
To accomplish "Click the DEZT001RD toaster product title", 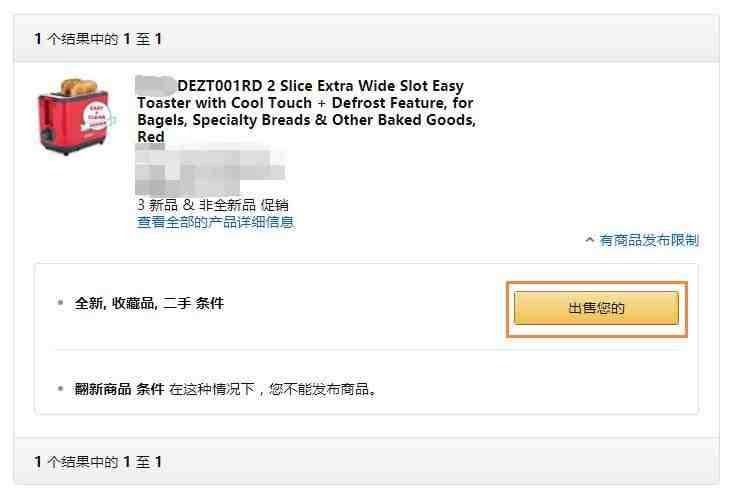I will 306,111.
